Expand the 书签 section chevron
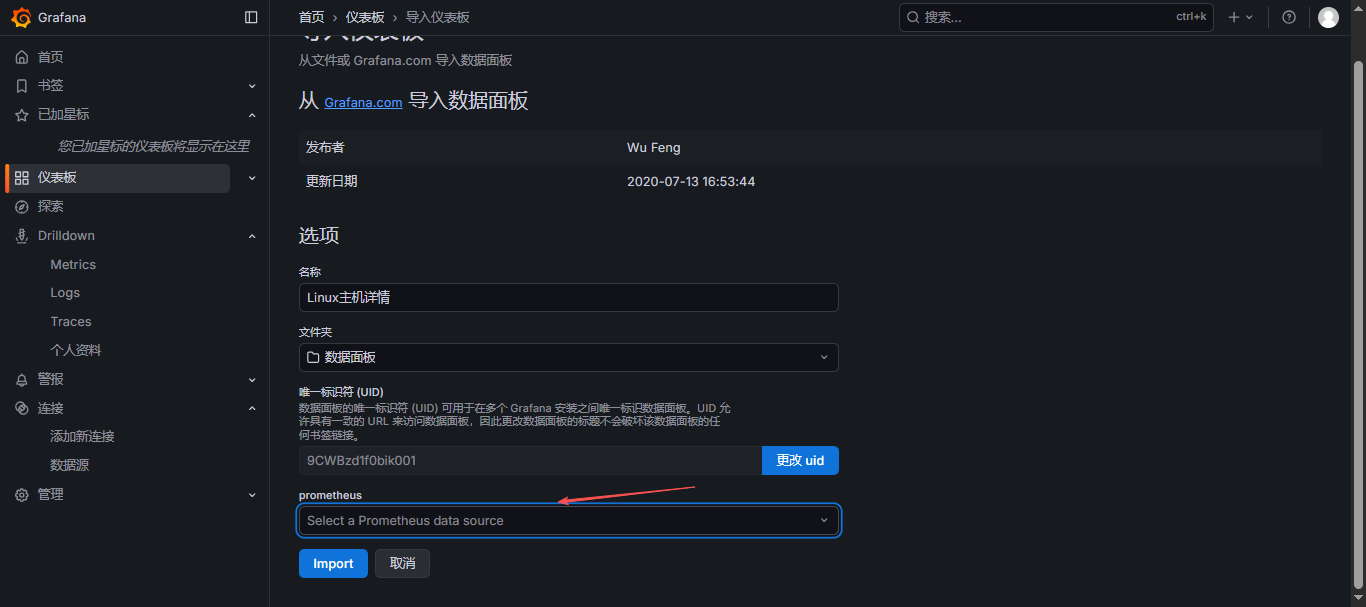 (252, 86)
